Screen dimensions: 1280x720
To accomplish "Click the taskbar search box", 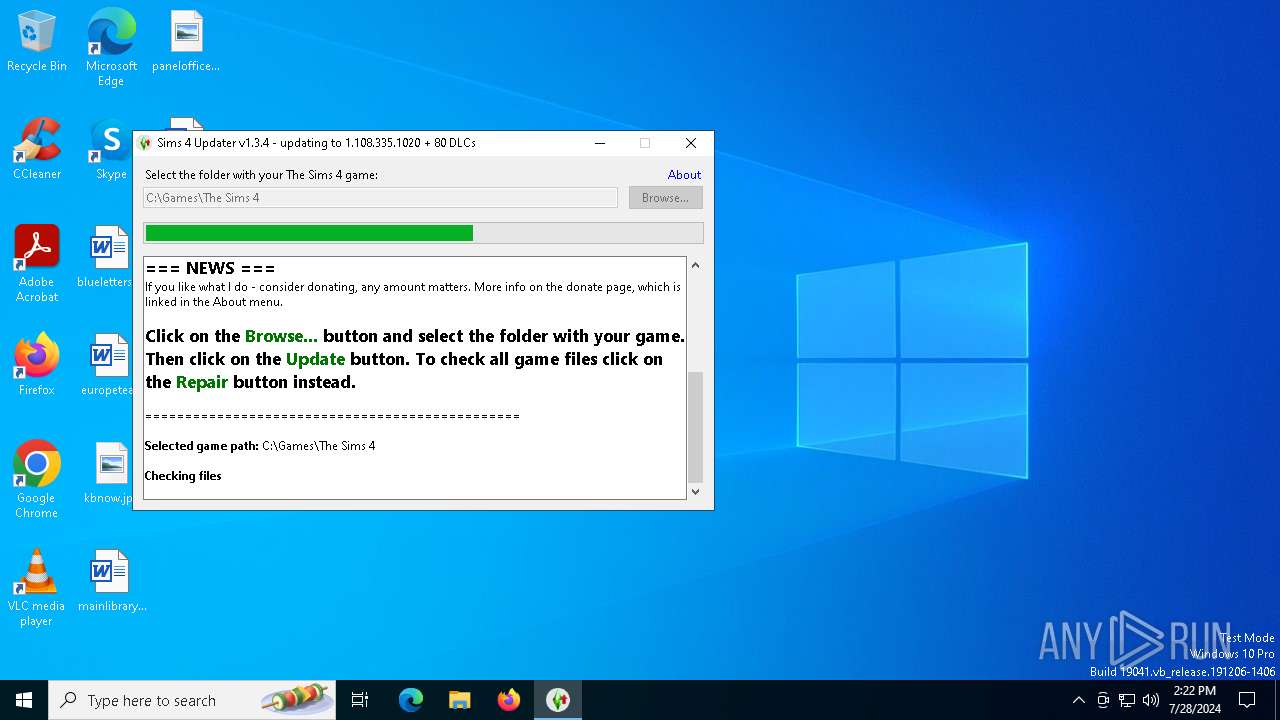I will tap(192, 700).
